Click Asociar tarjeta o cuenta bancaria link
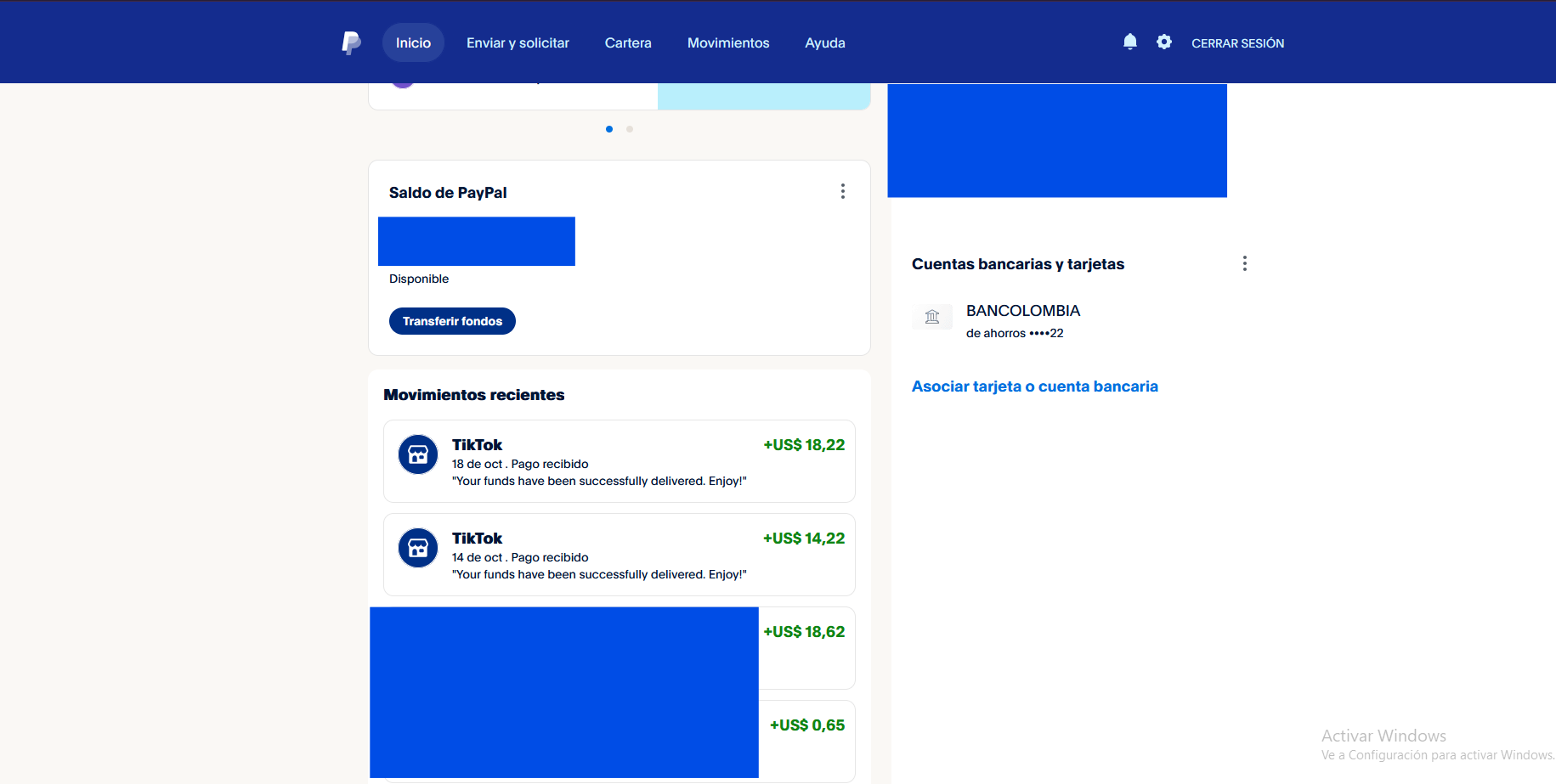Image resolution: width=1556 pixels, height=784 pixels. [x=1035, y=386]
